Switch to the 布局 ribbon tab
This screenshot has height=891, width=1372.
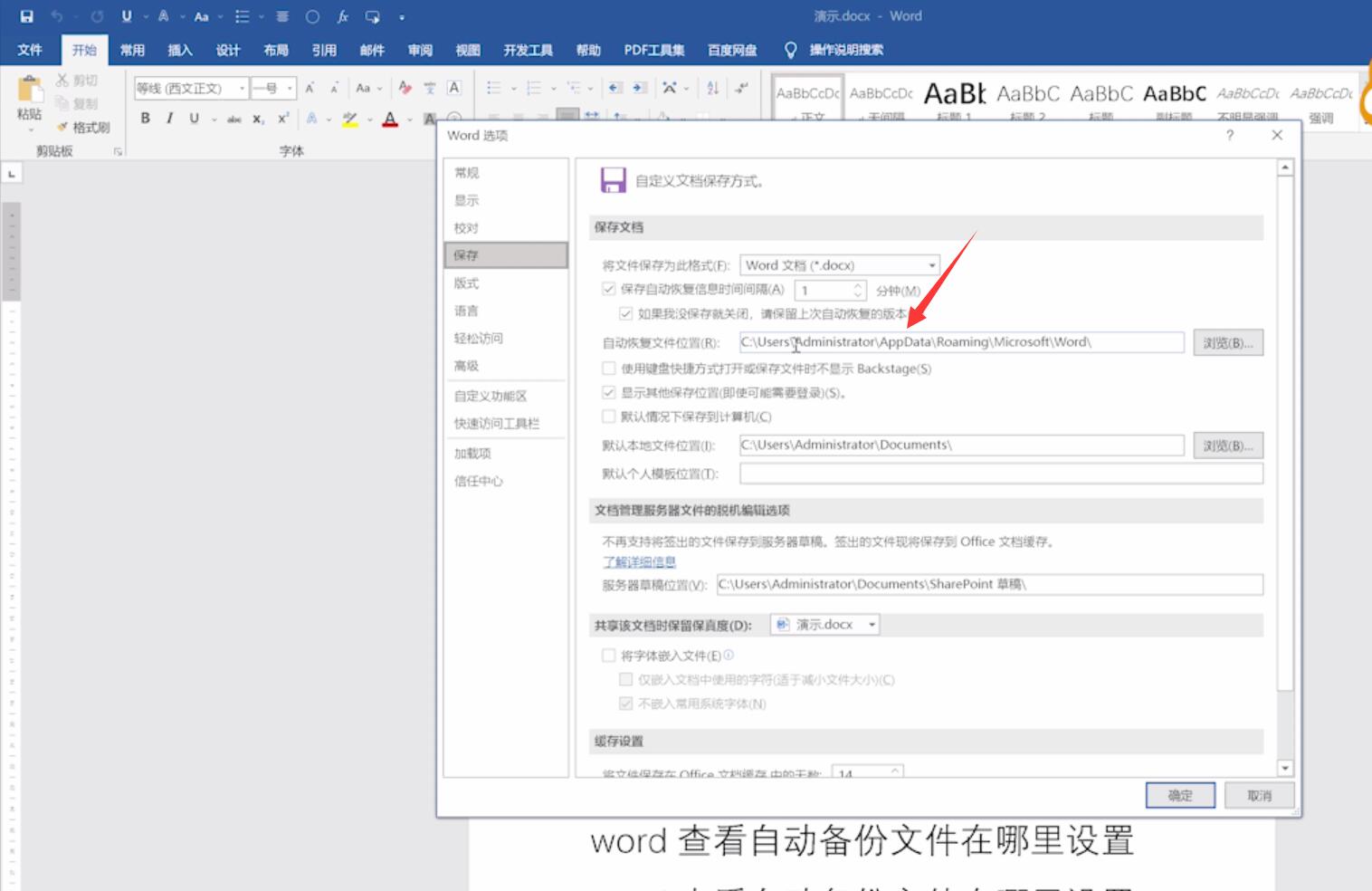click(x=276, y=50)
